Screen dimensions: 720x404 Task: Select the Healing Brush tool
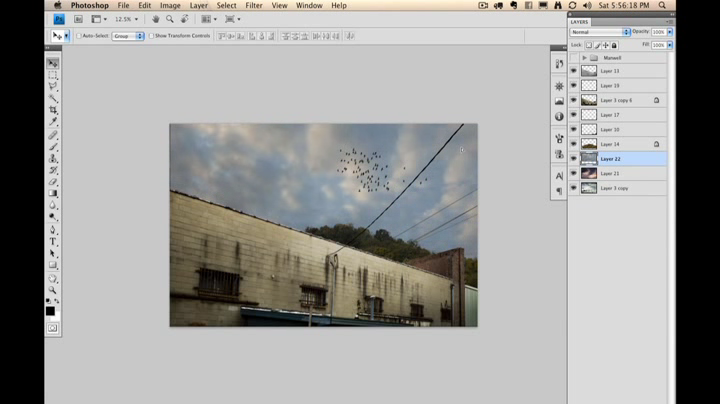[x=53, y=135]
